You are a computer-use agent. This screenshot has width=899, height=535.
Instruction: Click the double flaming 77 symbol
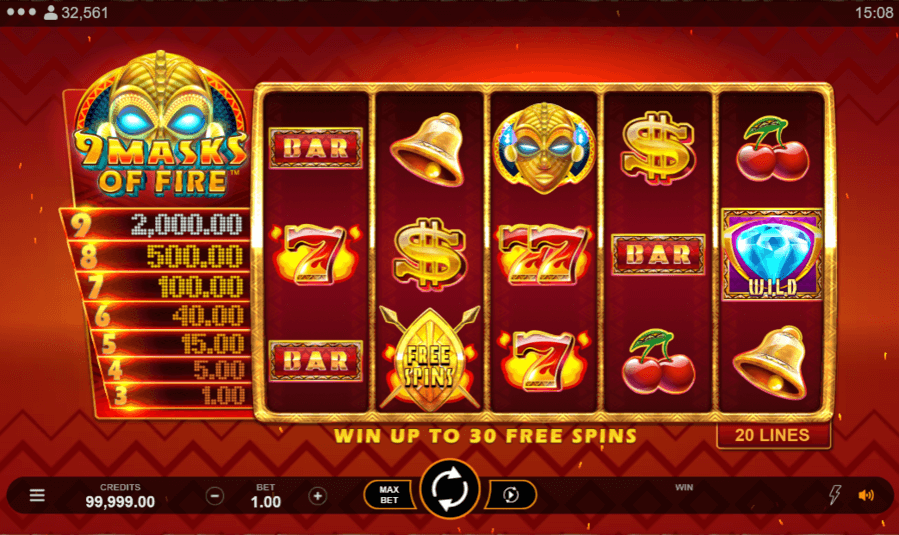tap(544, 255)
